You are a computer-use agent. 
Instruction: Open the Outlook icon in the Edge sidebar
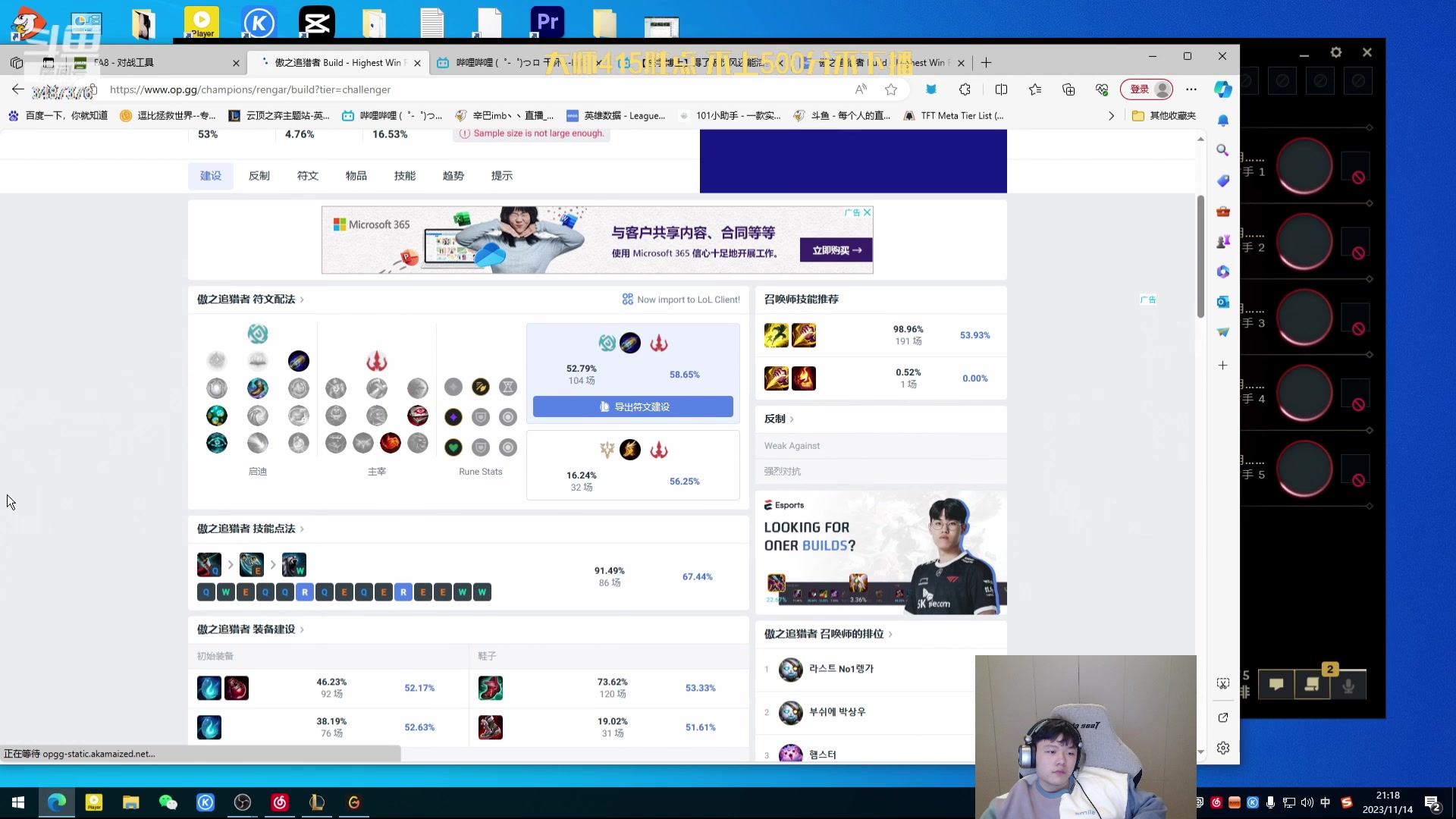pyautogui.click(x=1222, y=302)
